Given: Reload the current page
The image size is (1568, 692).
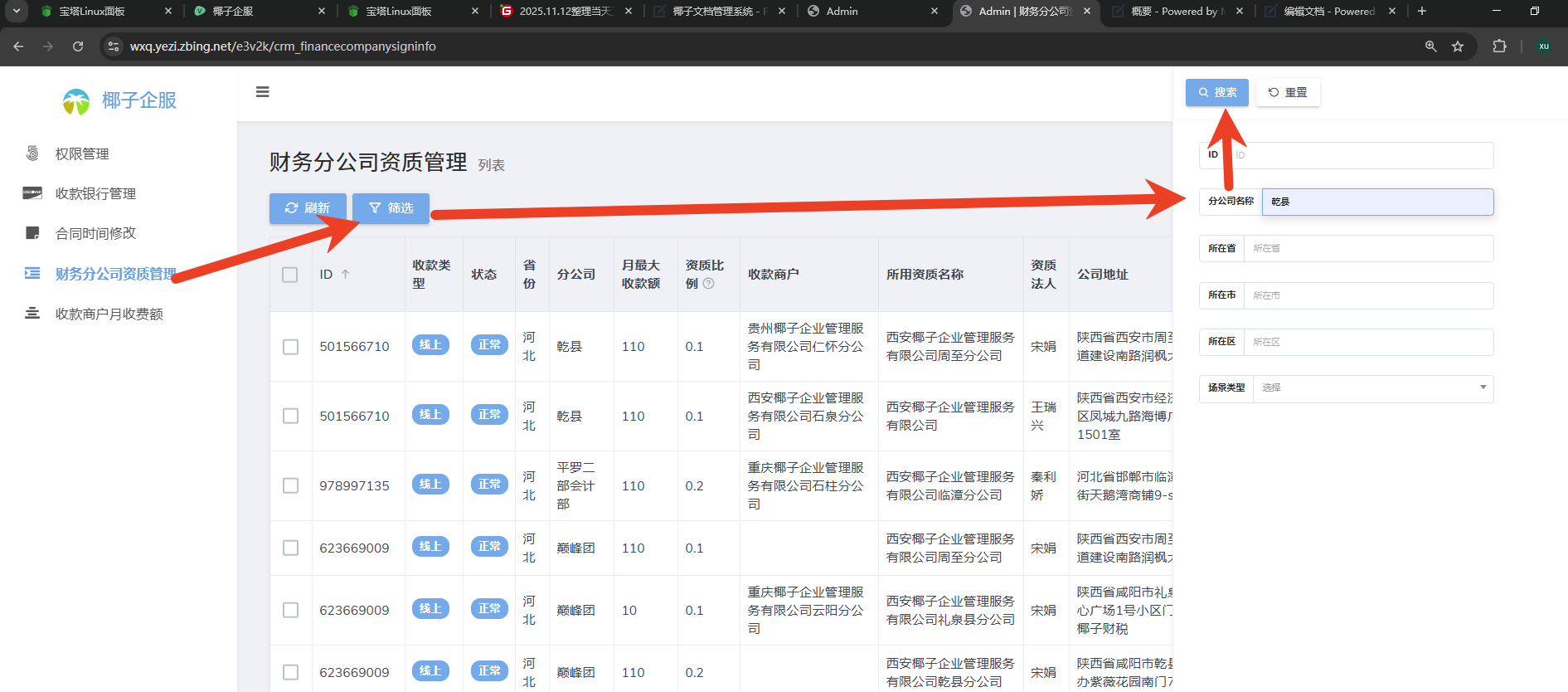Looking at the screenshot, I should (78, 46).
